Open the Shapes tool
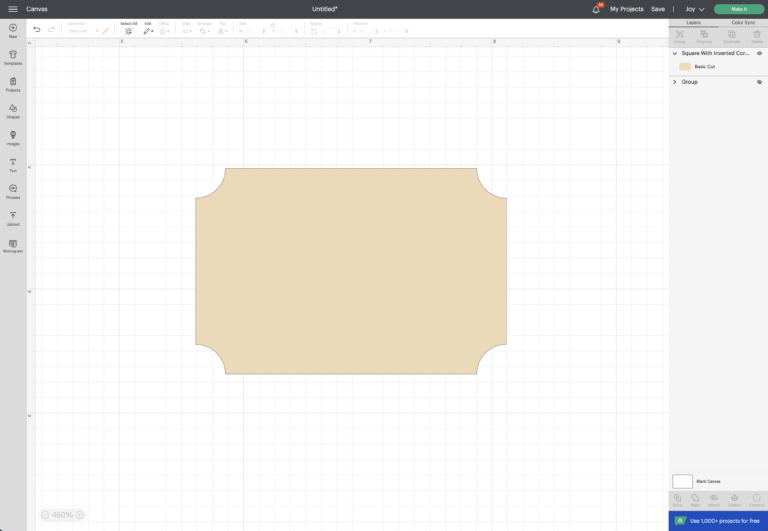 [13, 110]
